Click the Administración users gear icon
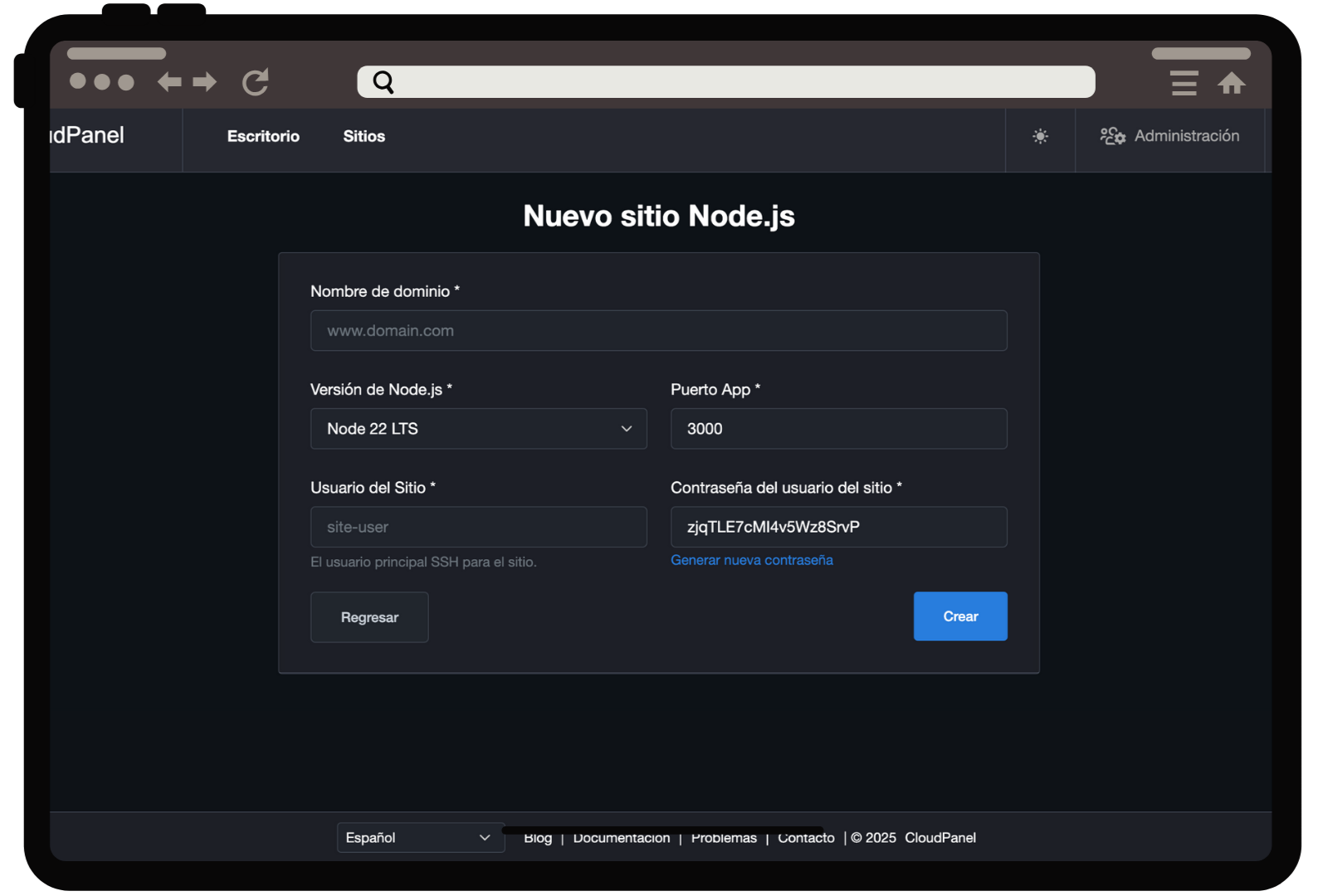The width and height of the screenshot is (1328, 896). [1112, 136]
